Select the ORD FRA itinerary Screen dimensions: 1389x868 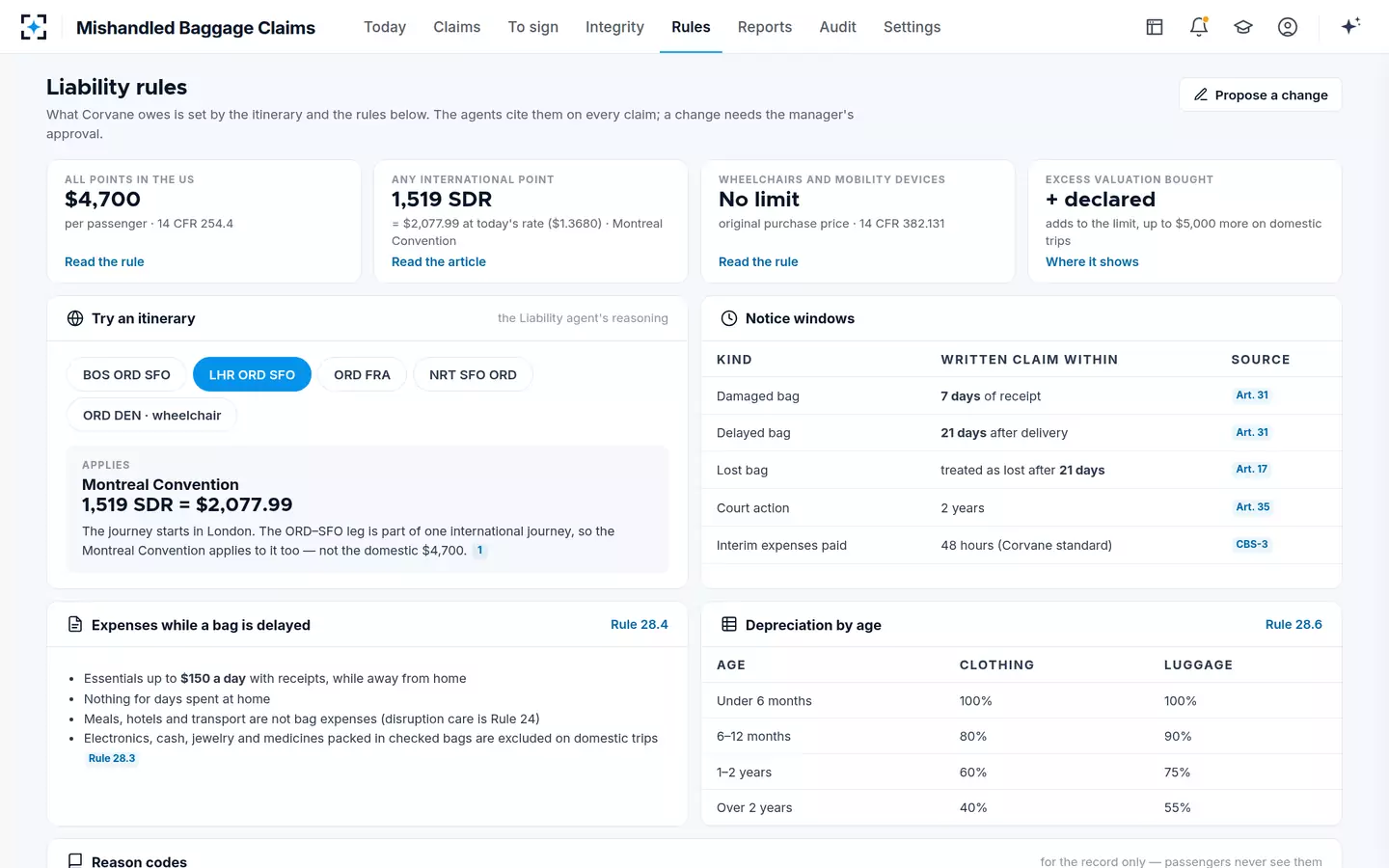(362, 374)
